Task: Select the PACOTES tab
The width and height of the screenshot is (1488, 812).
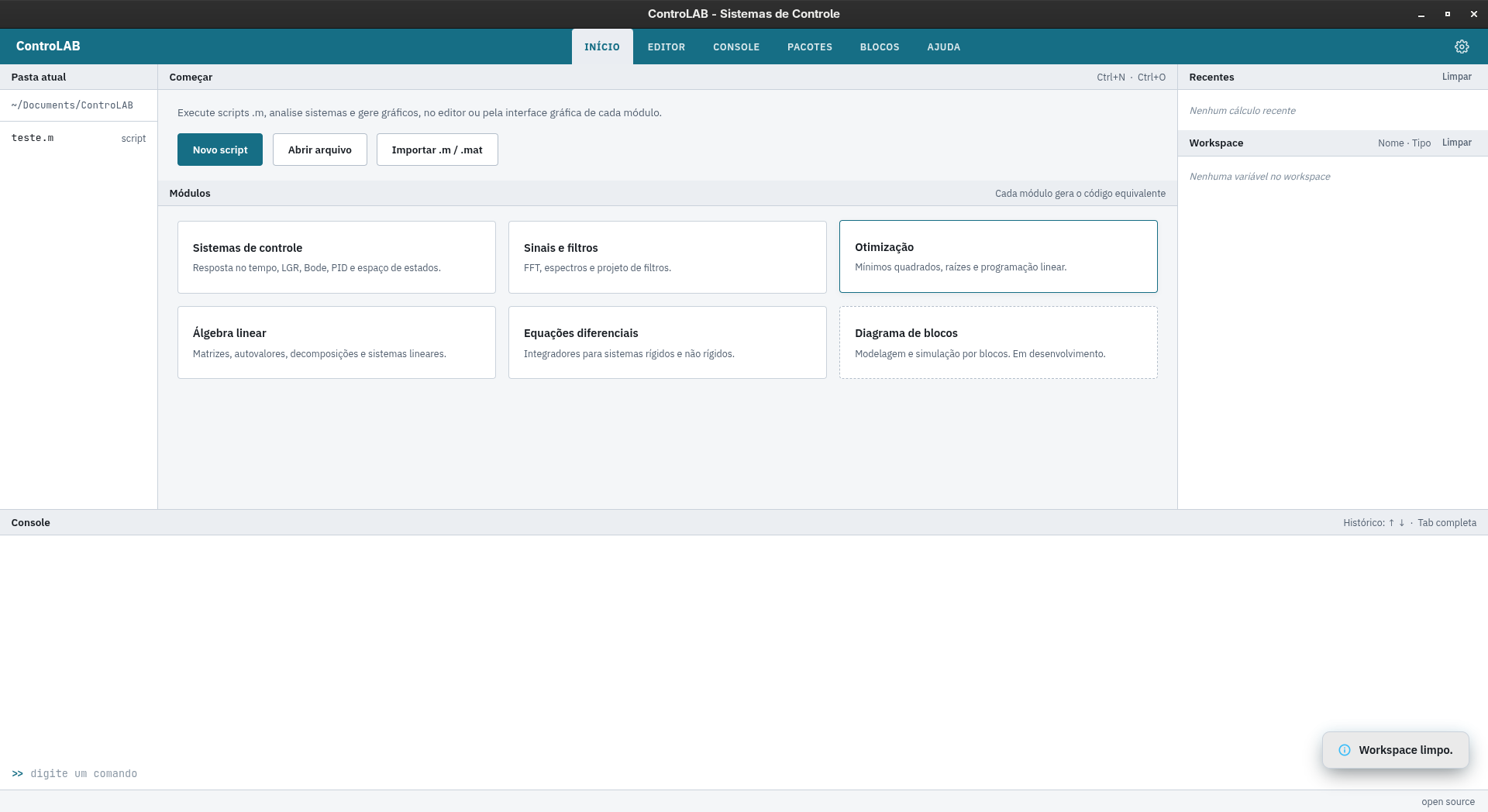Action: point(810,46)
